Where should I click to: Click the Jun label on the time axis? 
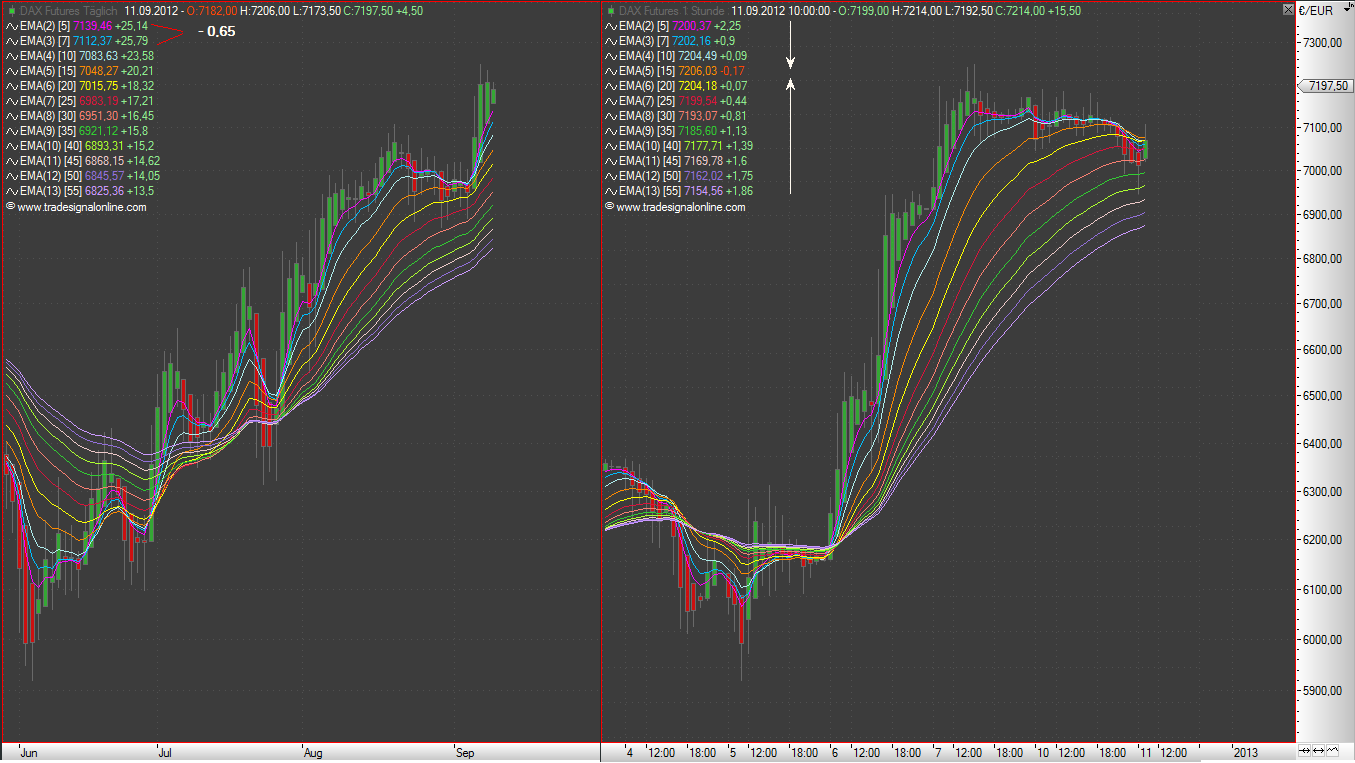coord(29,752)
